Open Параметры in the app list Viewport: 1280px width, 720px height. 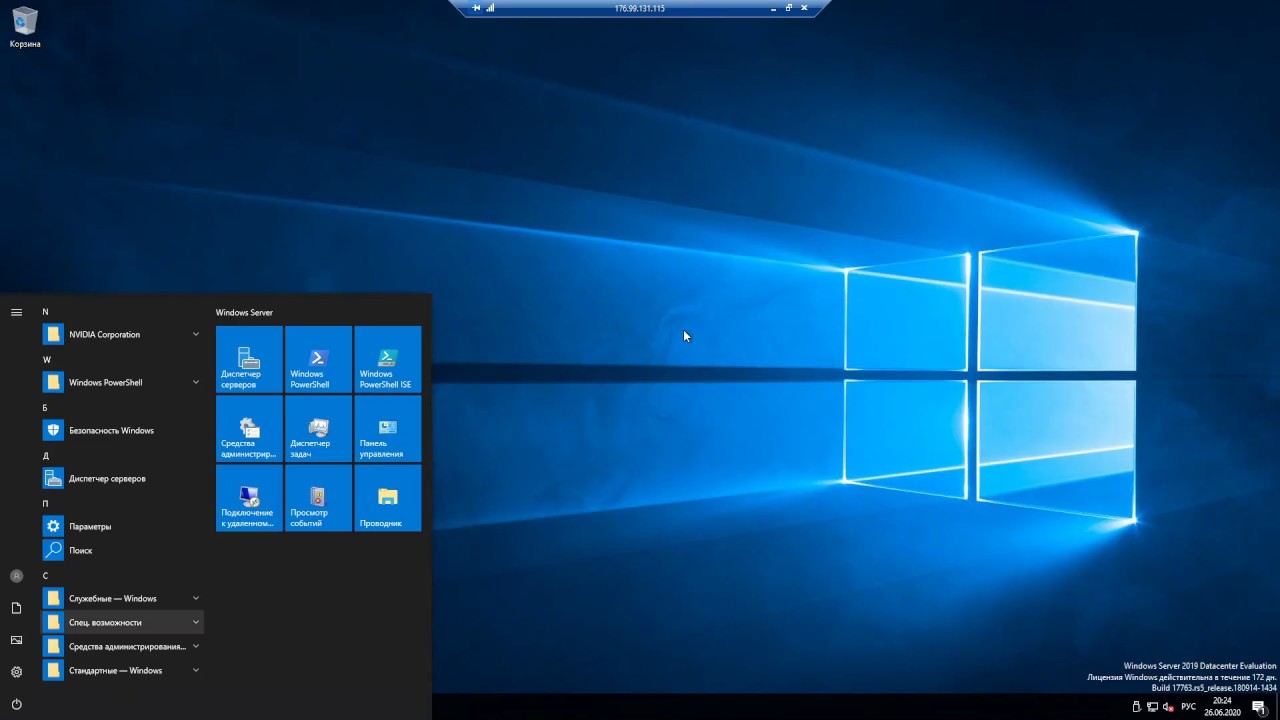point(122,526)
